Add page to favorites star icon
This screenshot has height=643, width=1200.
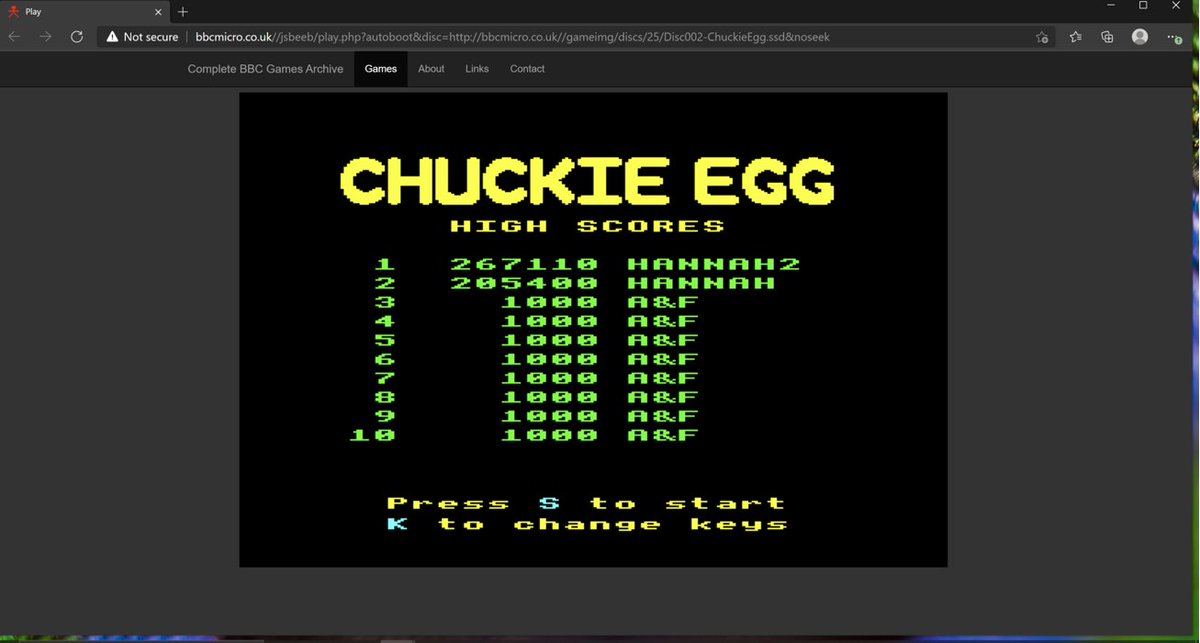1042,37
